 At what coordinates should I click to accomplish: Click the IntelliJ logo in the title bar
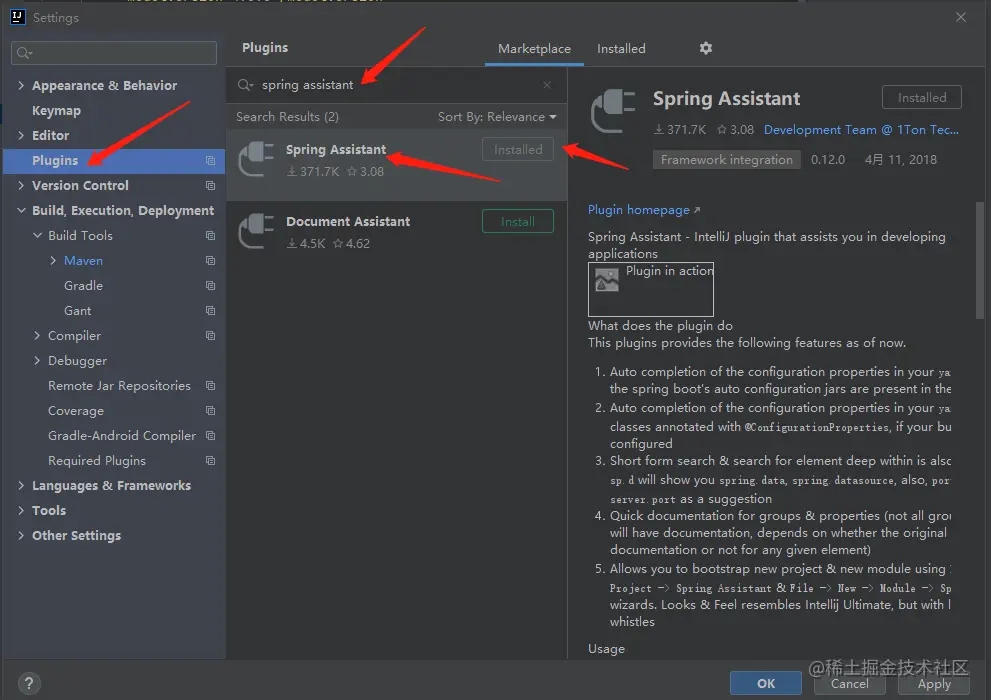click(18, 17)
